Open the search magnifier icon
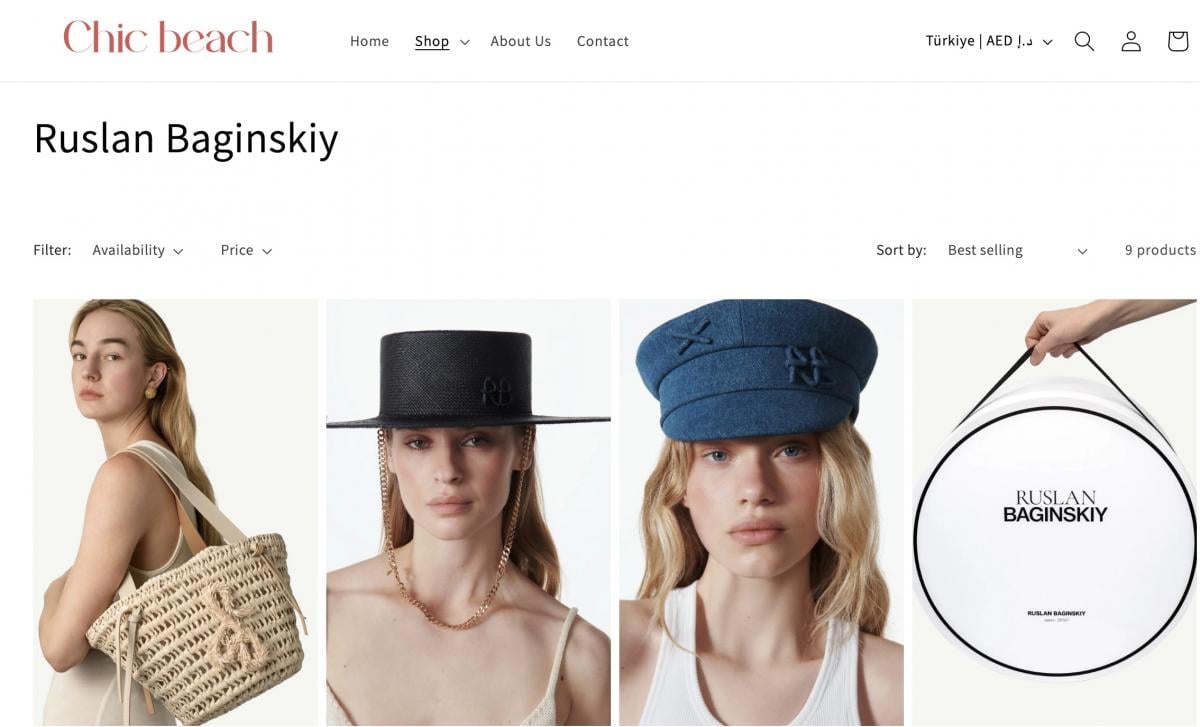Screen dimensions: 1200x727 (x=1084, y=41)
